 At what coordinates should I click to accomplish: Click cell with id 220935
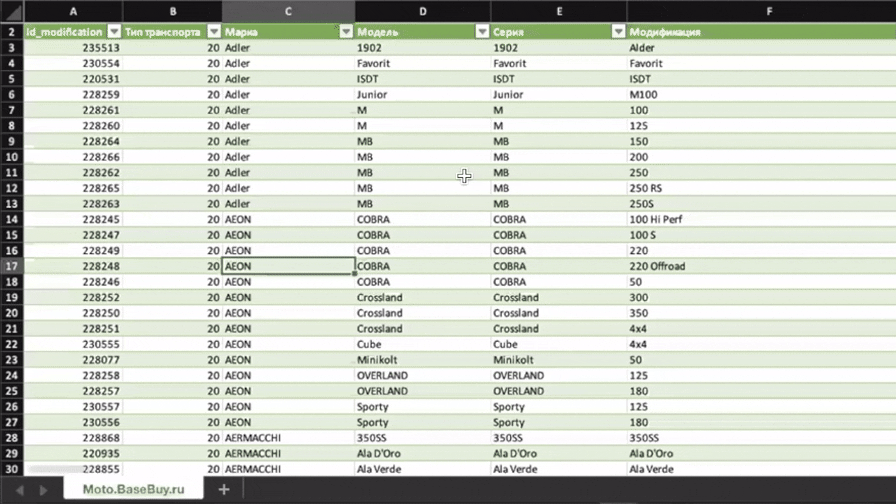click(73, 454)
